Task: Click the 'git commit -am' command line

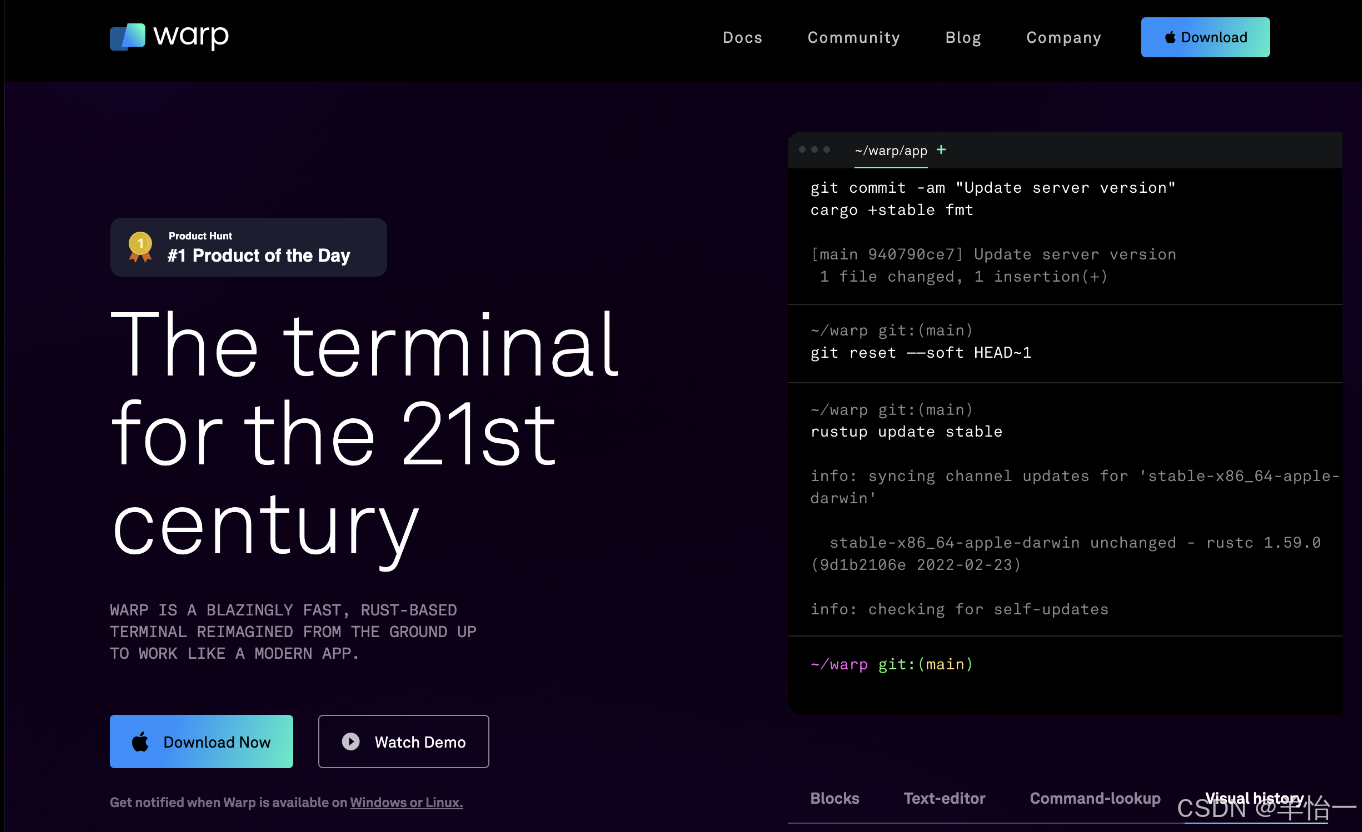Action: (993, 188)
